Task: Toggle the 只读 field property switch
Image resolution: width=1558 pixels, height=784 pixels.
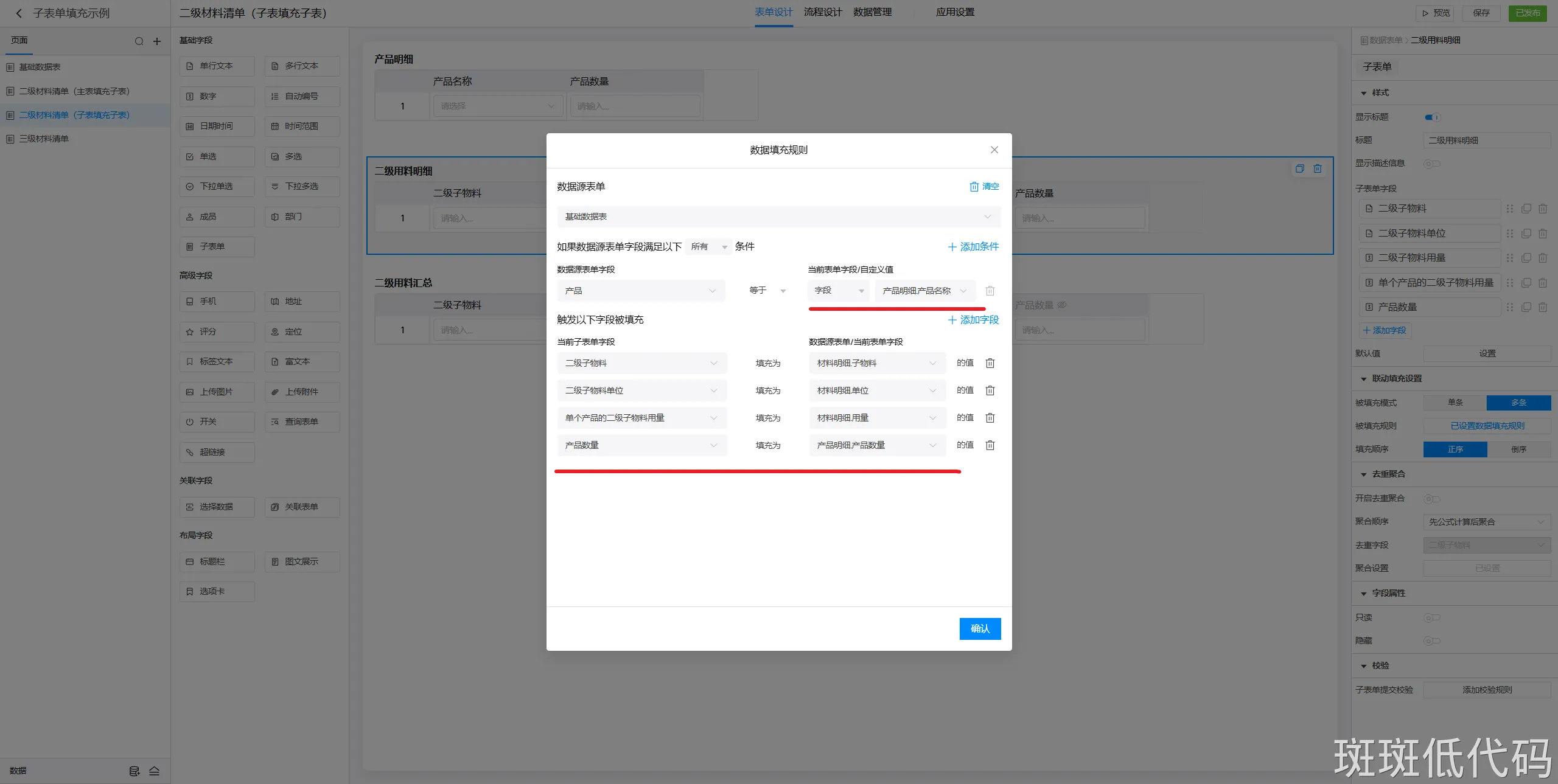Action: 1431,618
